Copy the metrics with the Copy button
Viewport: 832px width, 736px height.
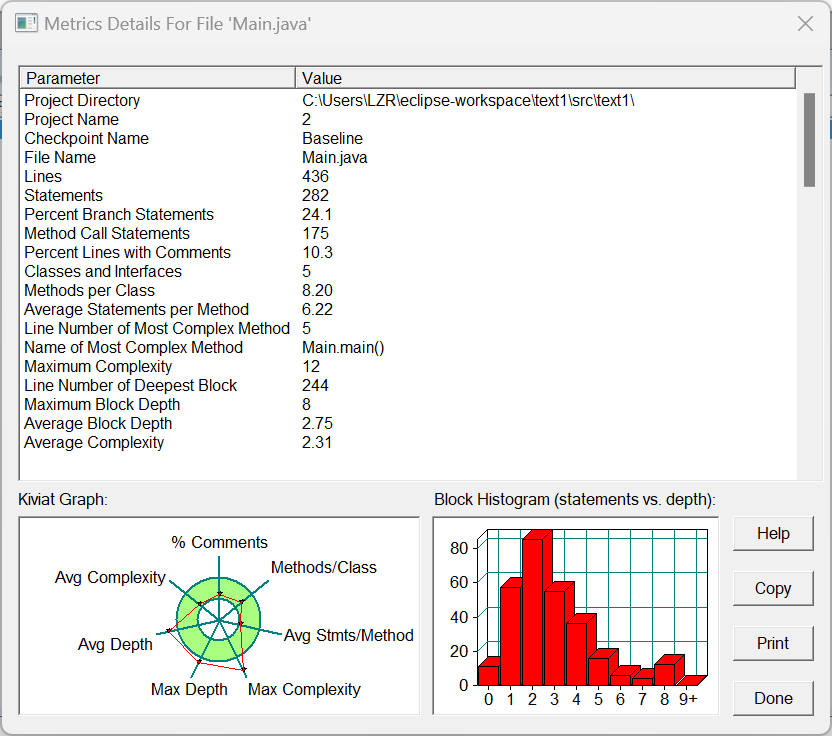(773, 588)
